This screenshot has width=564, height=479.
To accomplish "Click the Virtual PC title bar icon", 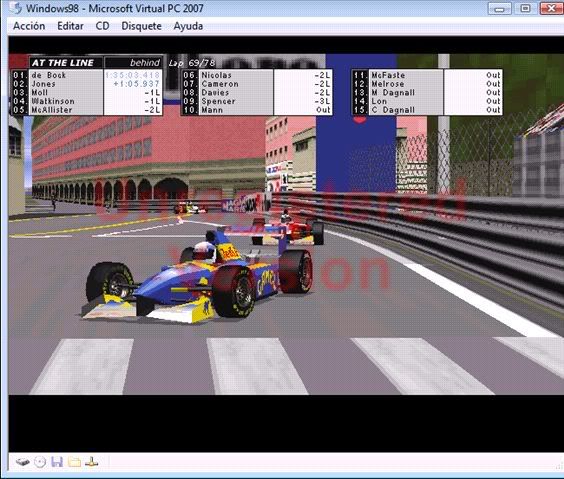I will (16, 8).
